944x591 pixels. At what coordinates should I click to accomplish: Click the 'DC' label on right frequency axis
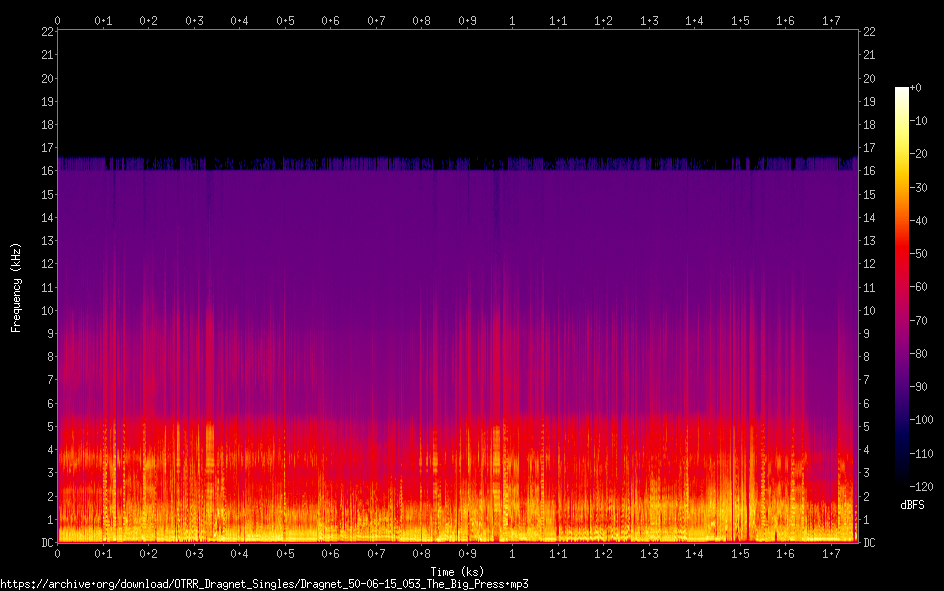coord(869,543)
